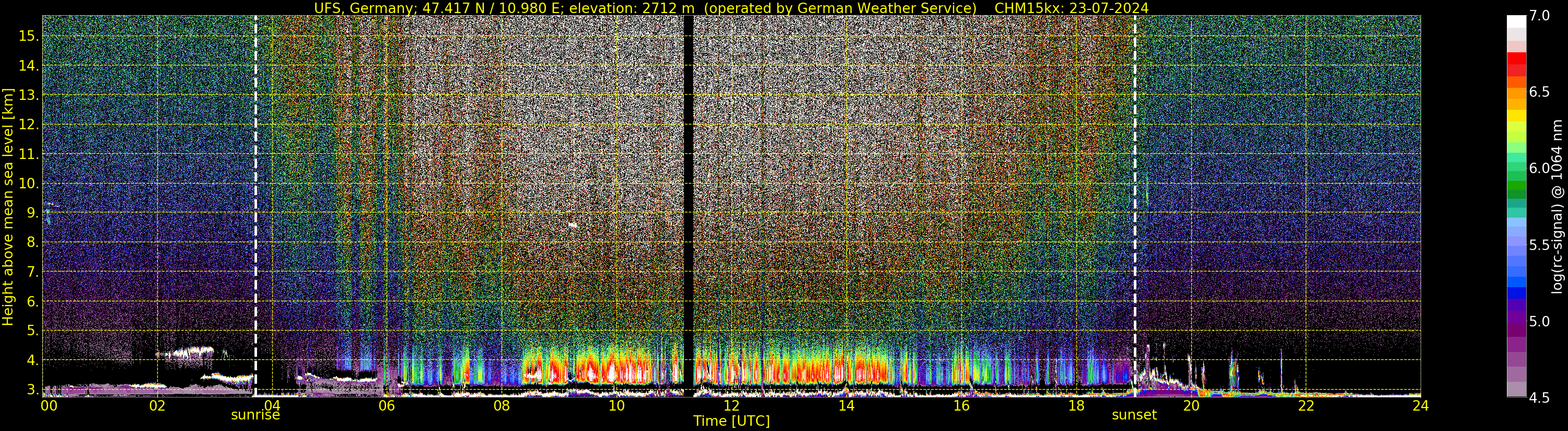
Task: Click the y-axis tick label '8.'
Action: point(33,243)
